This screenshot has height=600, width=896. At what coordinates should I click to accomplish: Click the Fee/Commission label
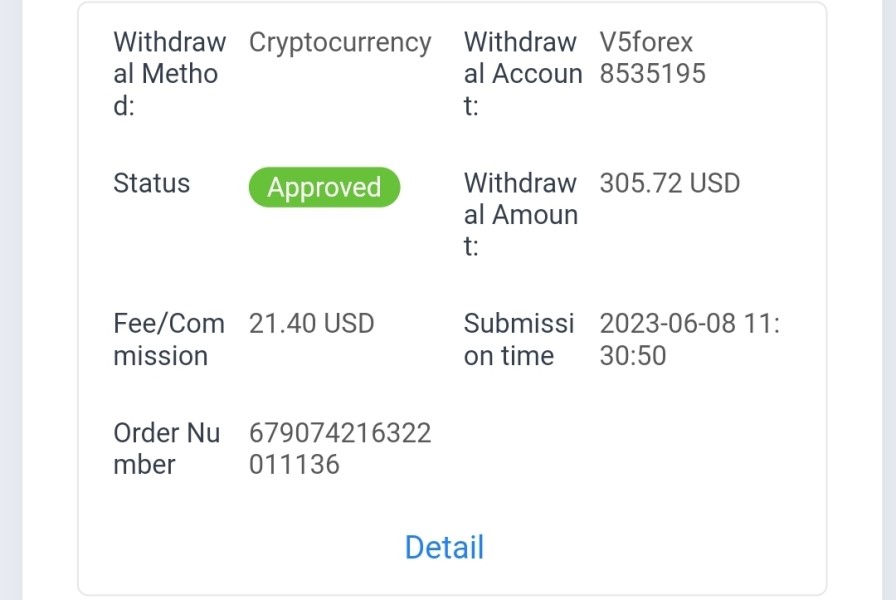tap(169, 339)
